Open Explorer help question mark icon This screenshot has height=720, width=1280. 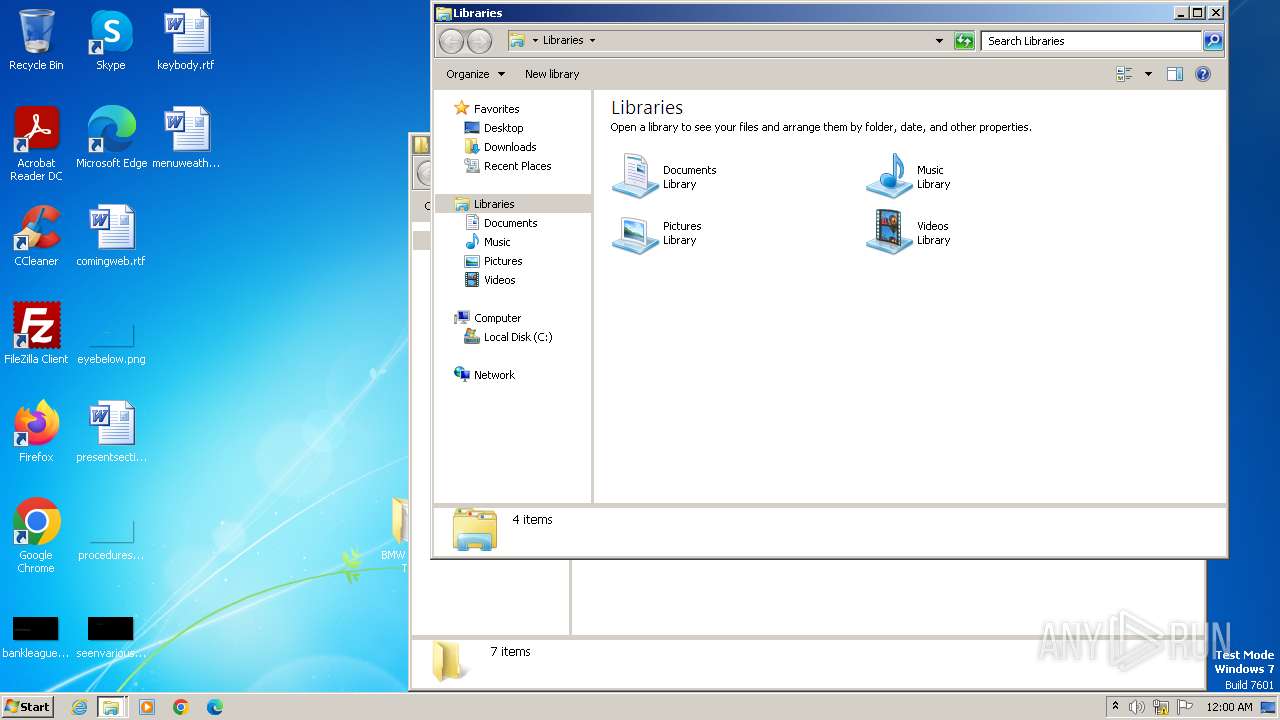(1203, 74)
